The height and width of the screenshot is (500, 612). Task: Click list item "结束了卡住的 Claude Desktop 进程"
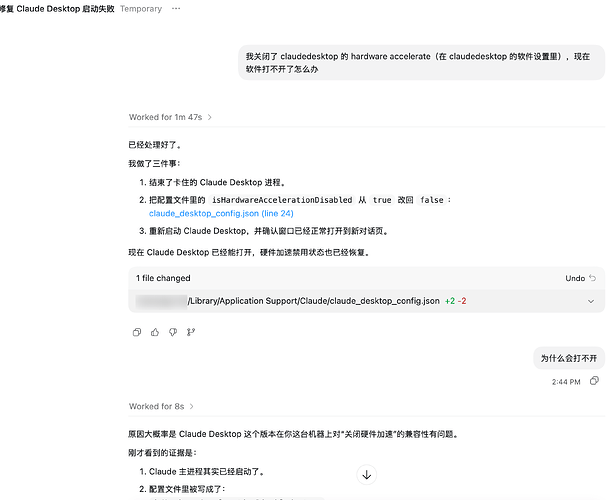pyautogui.click(x=217, y=182)
